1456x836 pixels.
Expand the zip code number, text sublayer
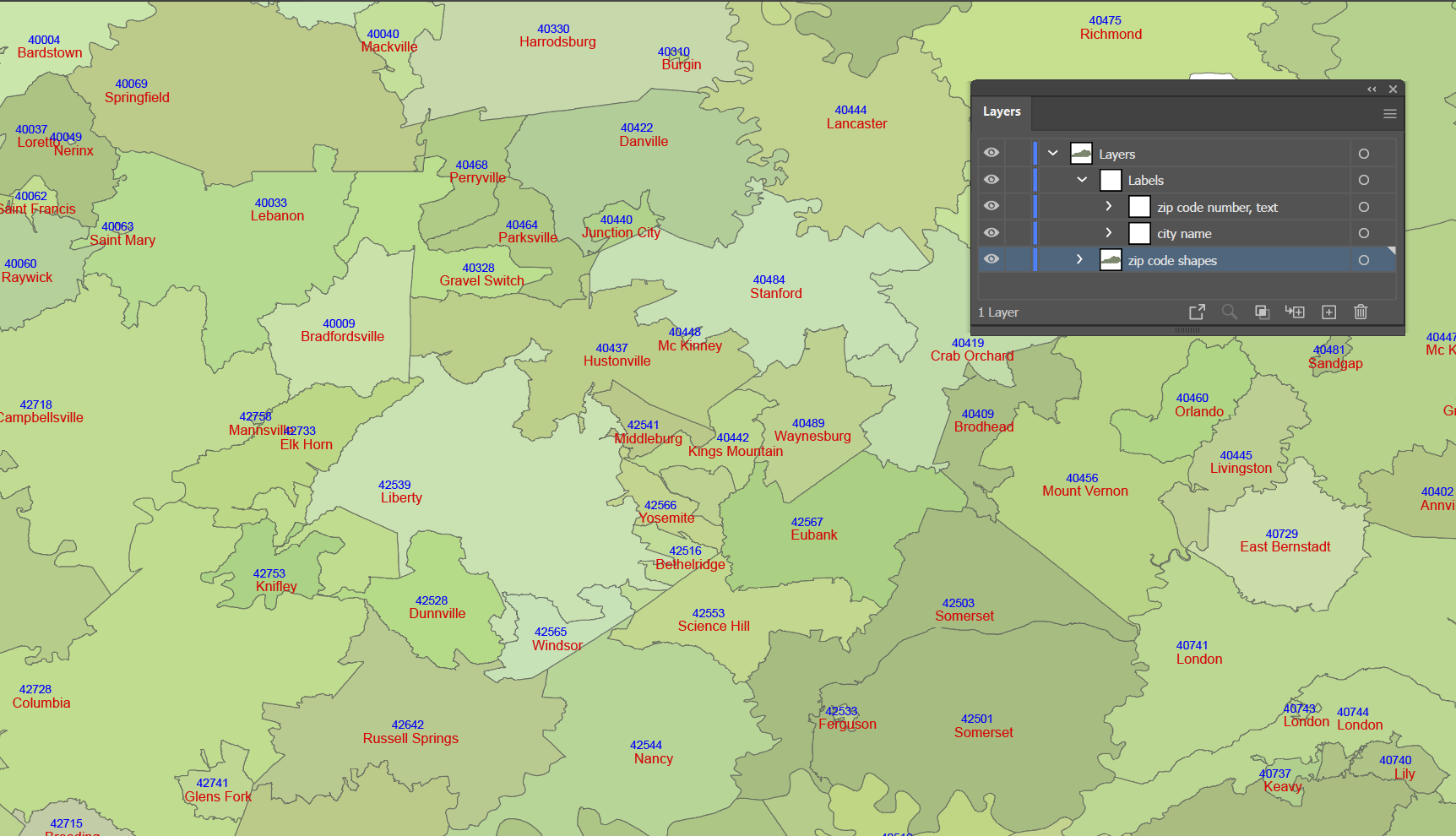pos(1109,206)
